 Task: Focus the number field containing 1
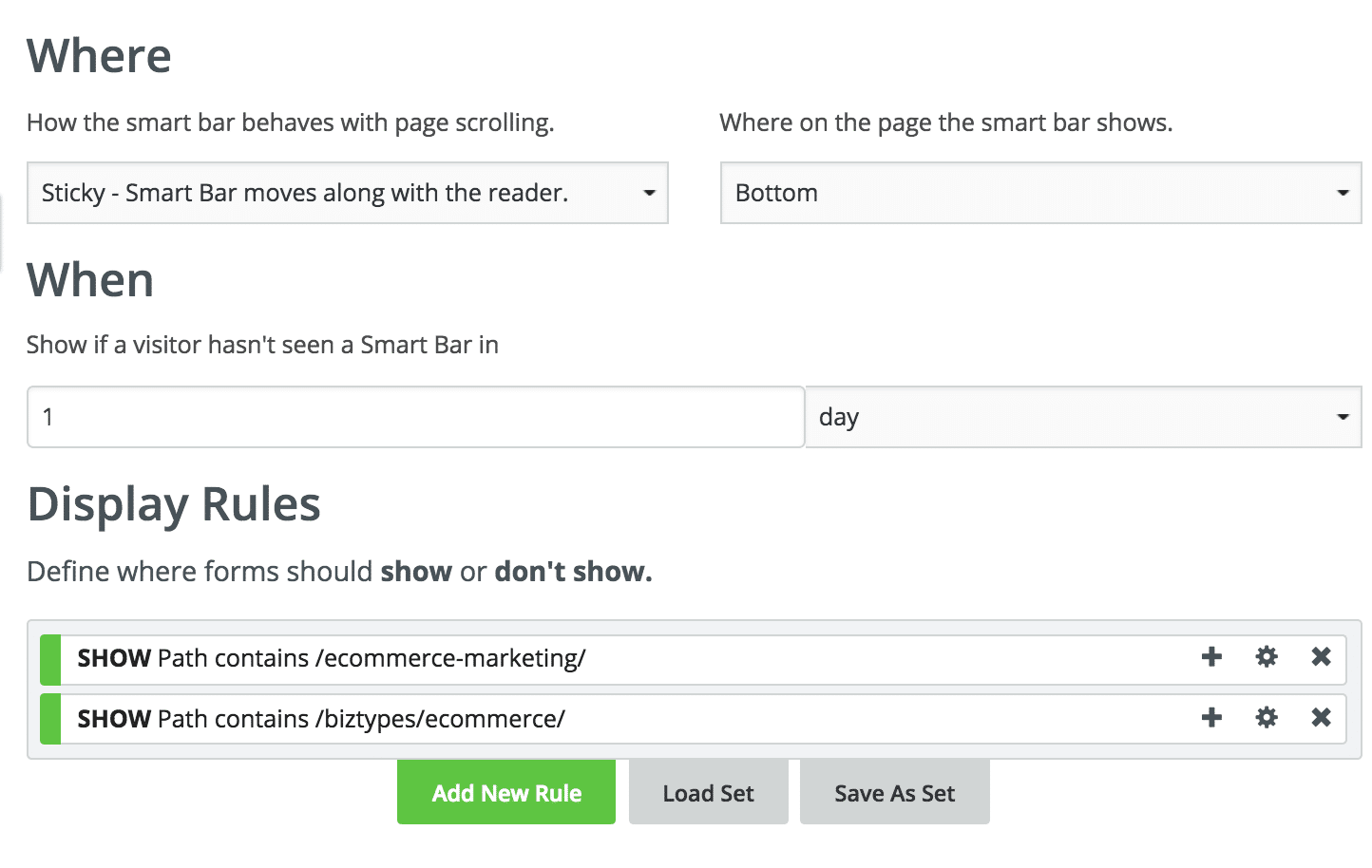[416, 417]
